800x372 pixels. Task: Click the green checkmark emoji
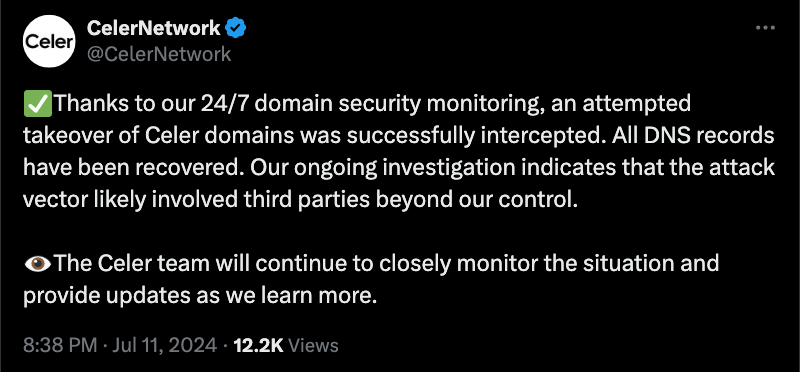coord(38,104)
